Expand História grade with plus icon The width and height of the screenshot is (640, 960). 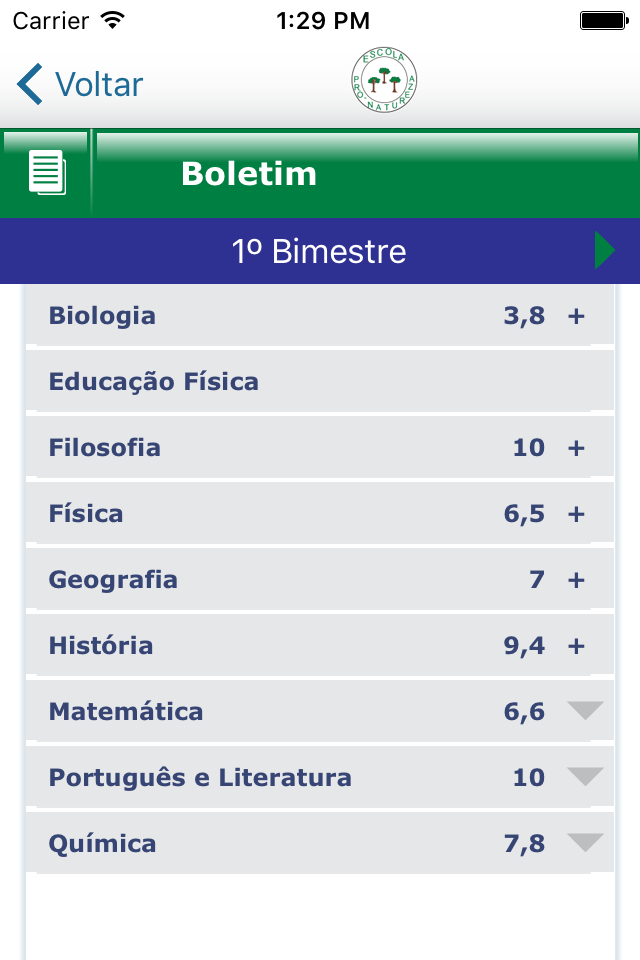click(x=576, y=646)
